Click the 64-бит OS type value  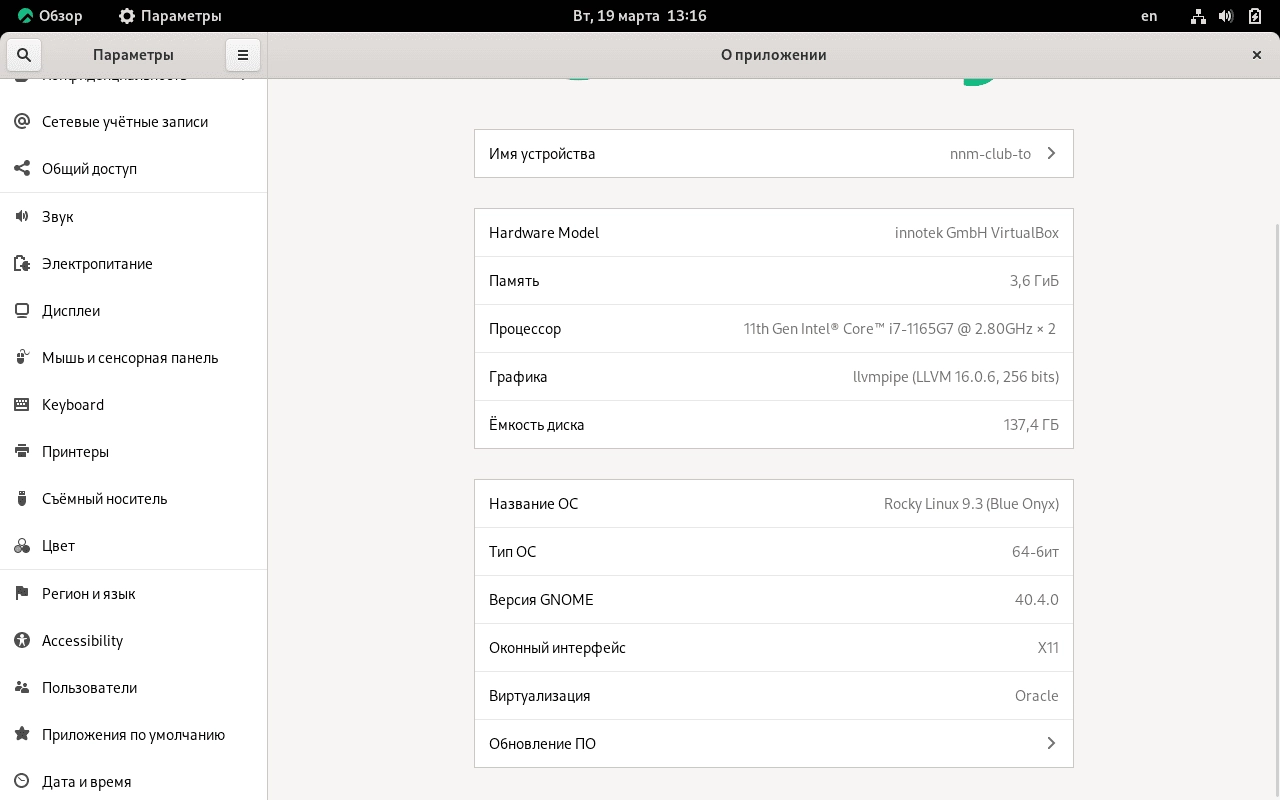(1035, 552)
